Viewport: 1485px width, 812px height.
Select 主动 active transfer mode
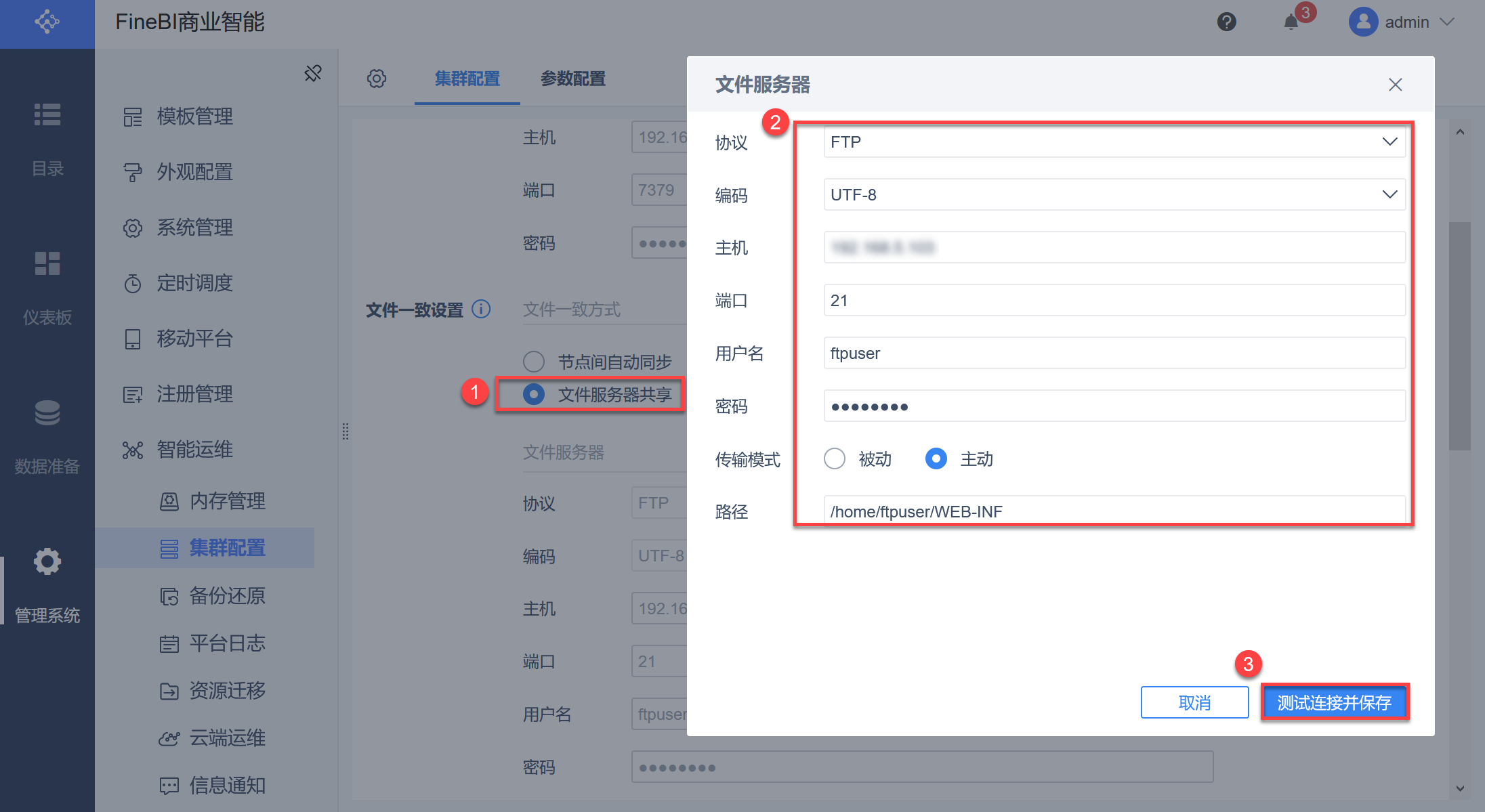pos(936,459)
